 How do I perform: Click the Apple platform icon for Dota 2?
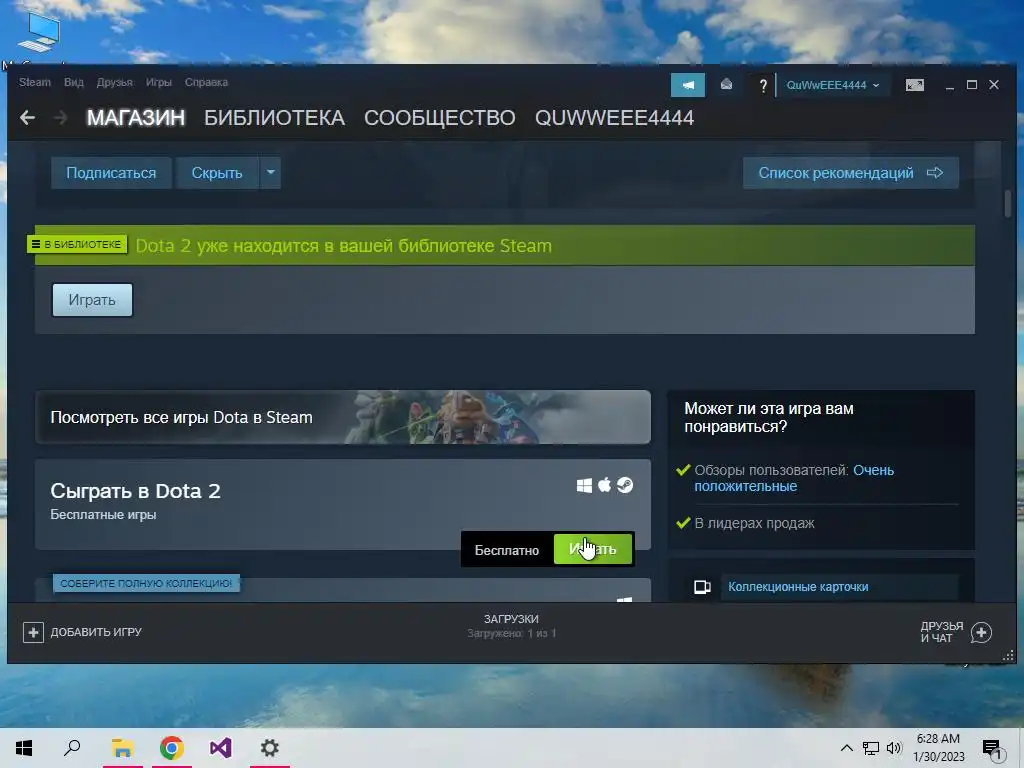[605, 485]
